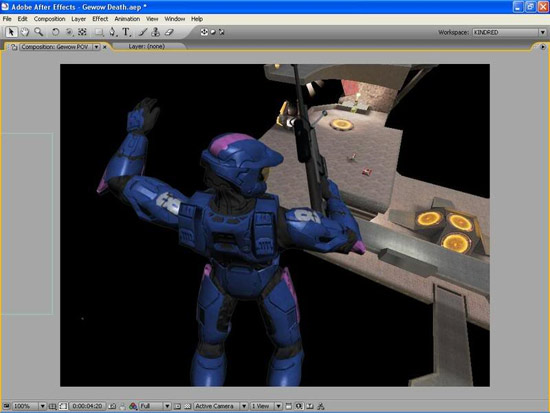Open the Edit menu
This screenshot has height=413, width=550.
pyautogui.click(x=22, y=19)
